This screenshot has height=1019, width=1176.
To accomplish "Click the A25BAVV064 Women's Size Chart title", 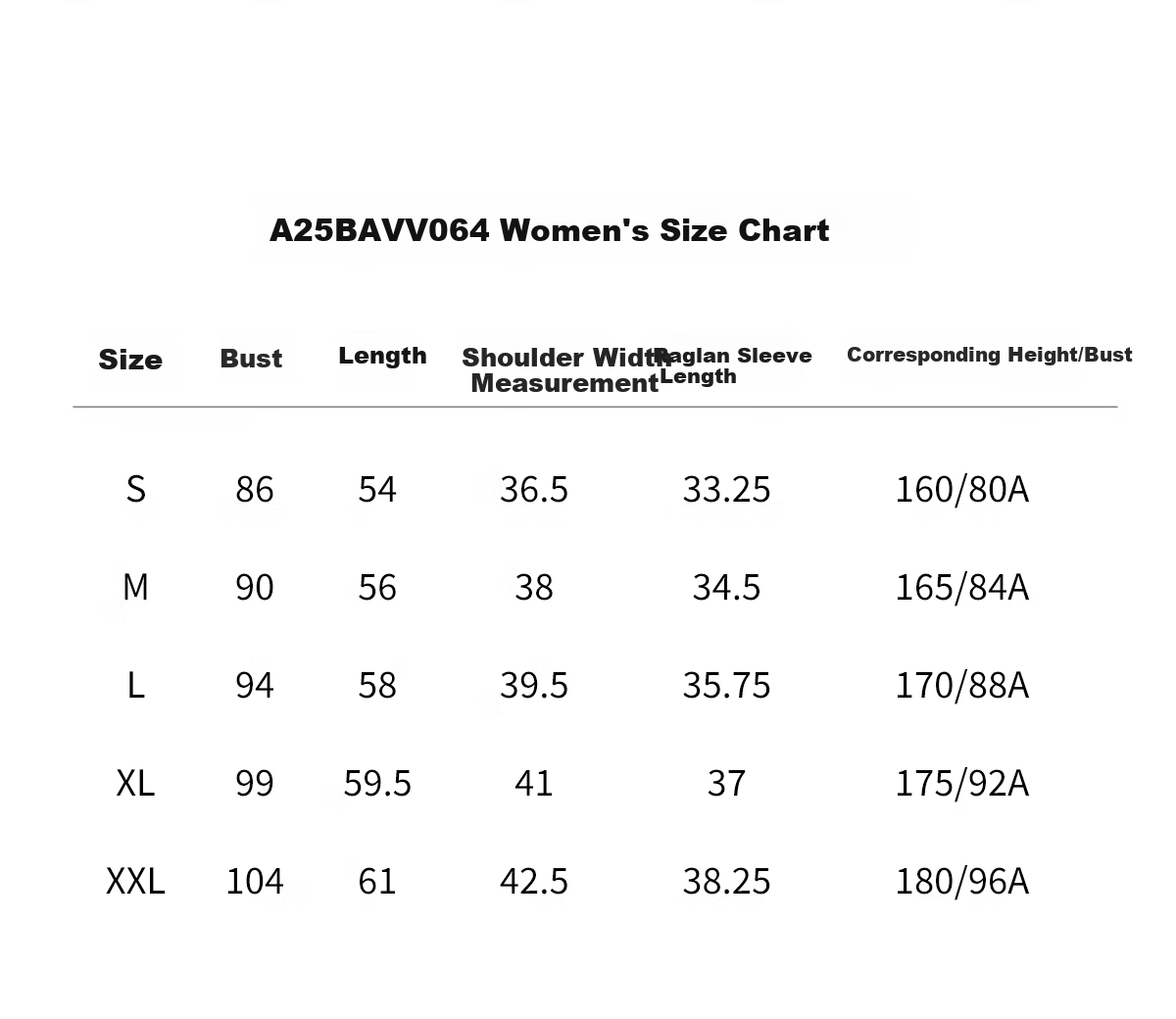I will [549, 231].
